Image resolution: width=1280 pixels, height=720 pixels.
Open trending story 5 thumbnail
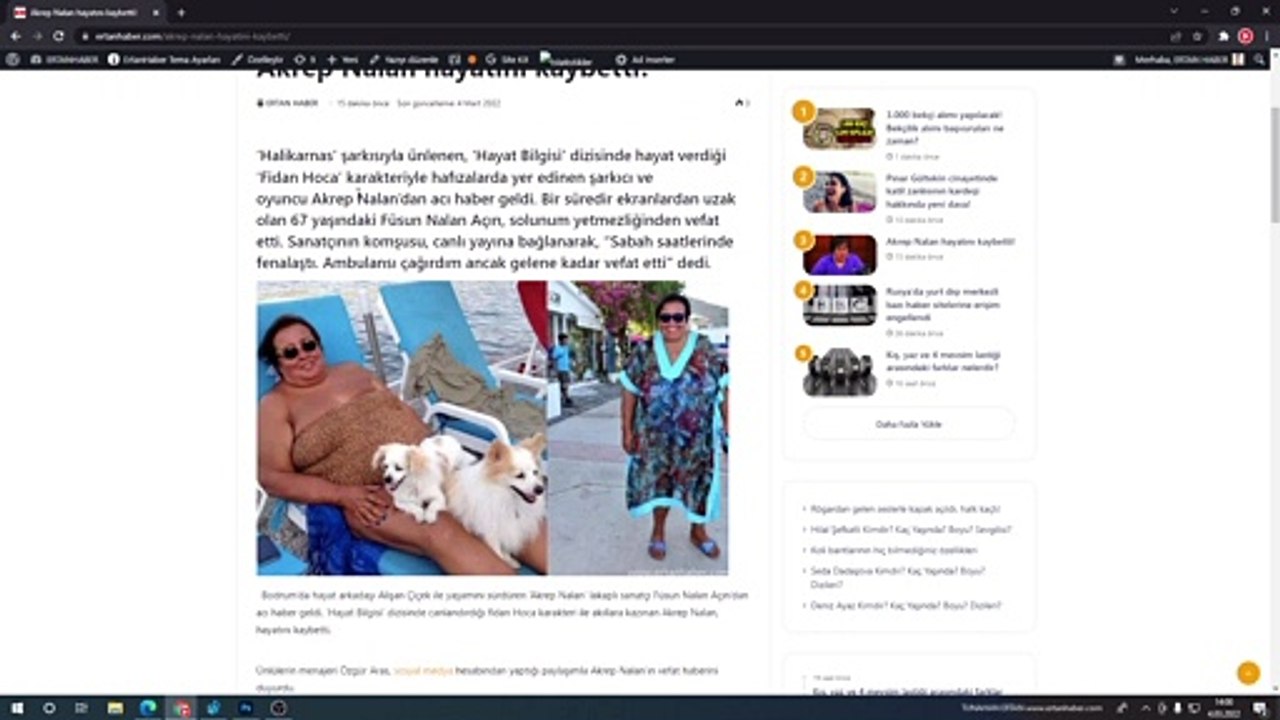(x=840, y=372)
